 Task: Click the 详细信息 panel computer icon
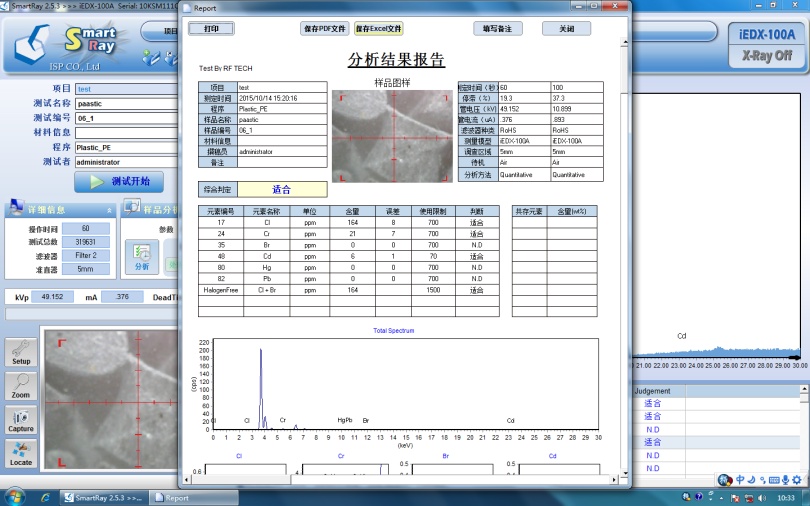(16, 207)
